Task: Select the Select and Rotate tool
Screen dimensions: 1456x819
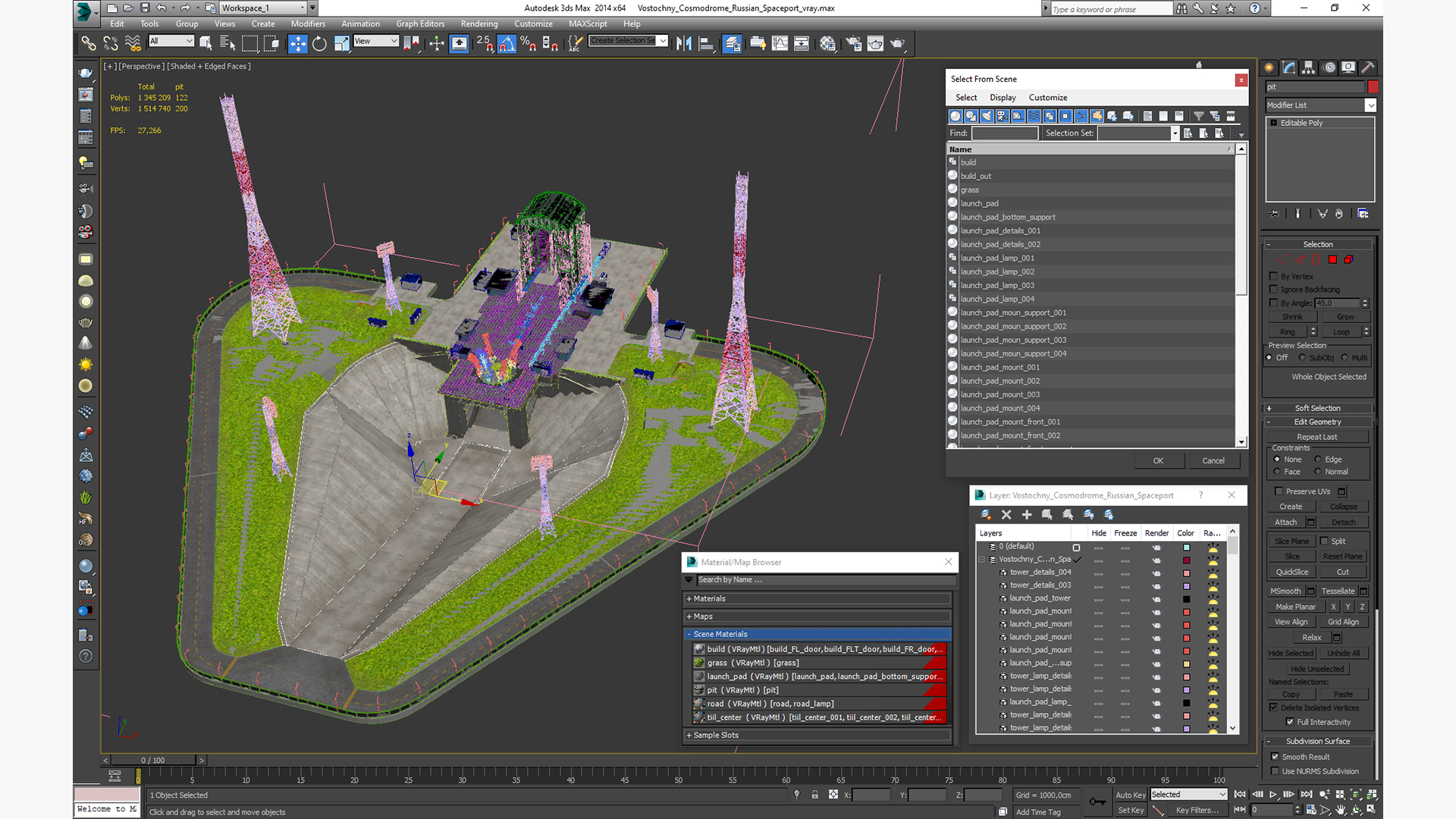Action: pyautogui.click(x=319, y=43)
